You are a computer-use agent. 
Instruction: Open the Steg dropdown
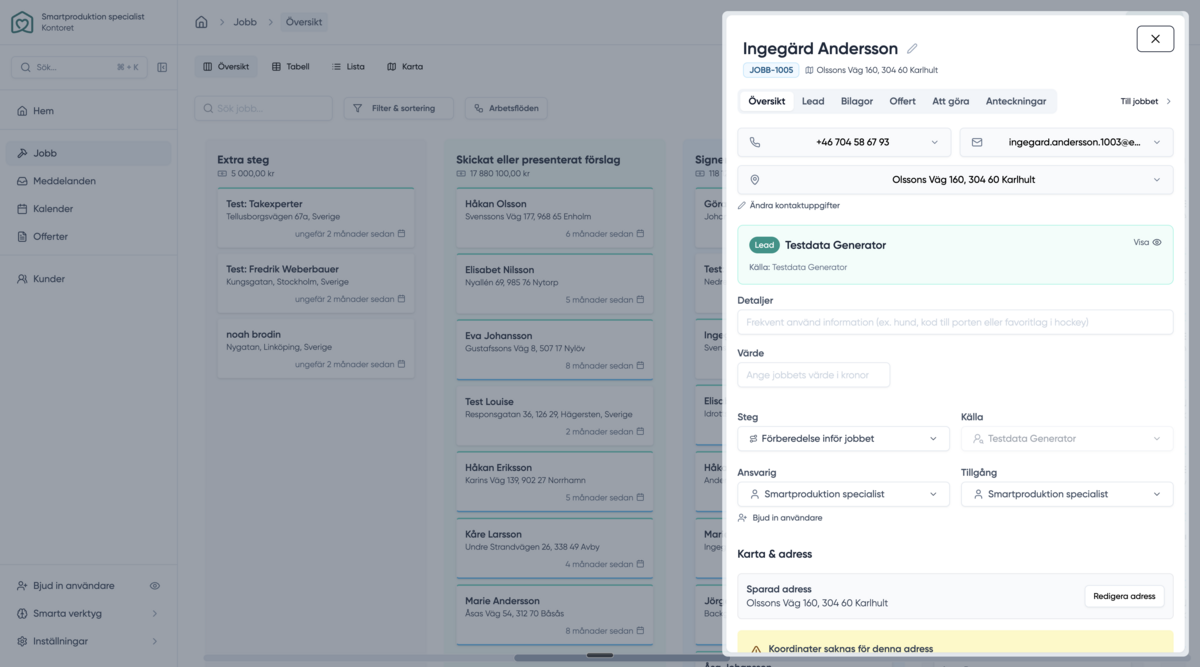tap(843, 438)
